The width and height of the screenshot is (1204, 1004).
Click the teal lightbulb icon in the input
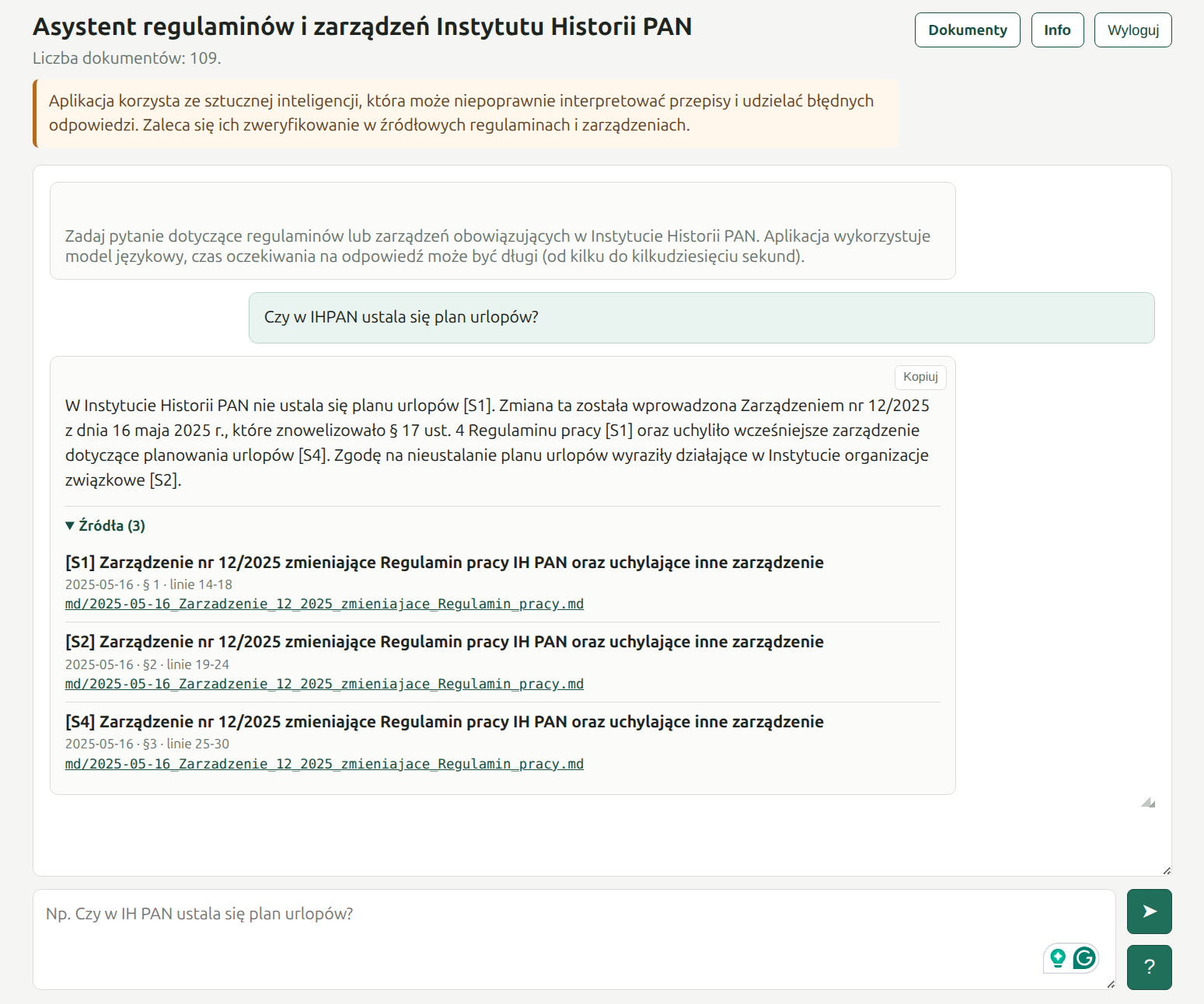[1057, 958]
